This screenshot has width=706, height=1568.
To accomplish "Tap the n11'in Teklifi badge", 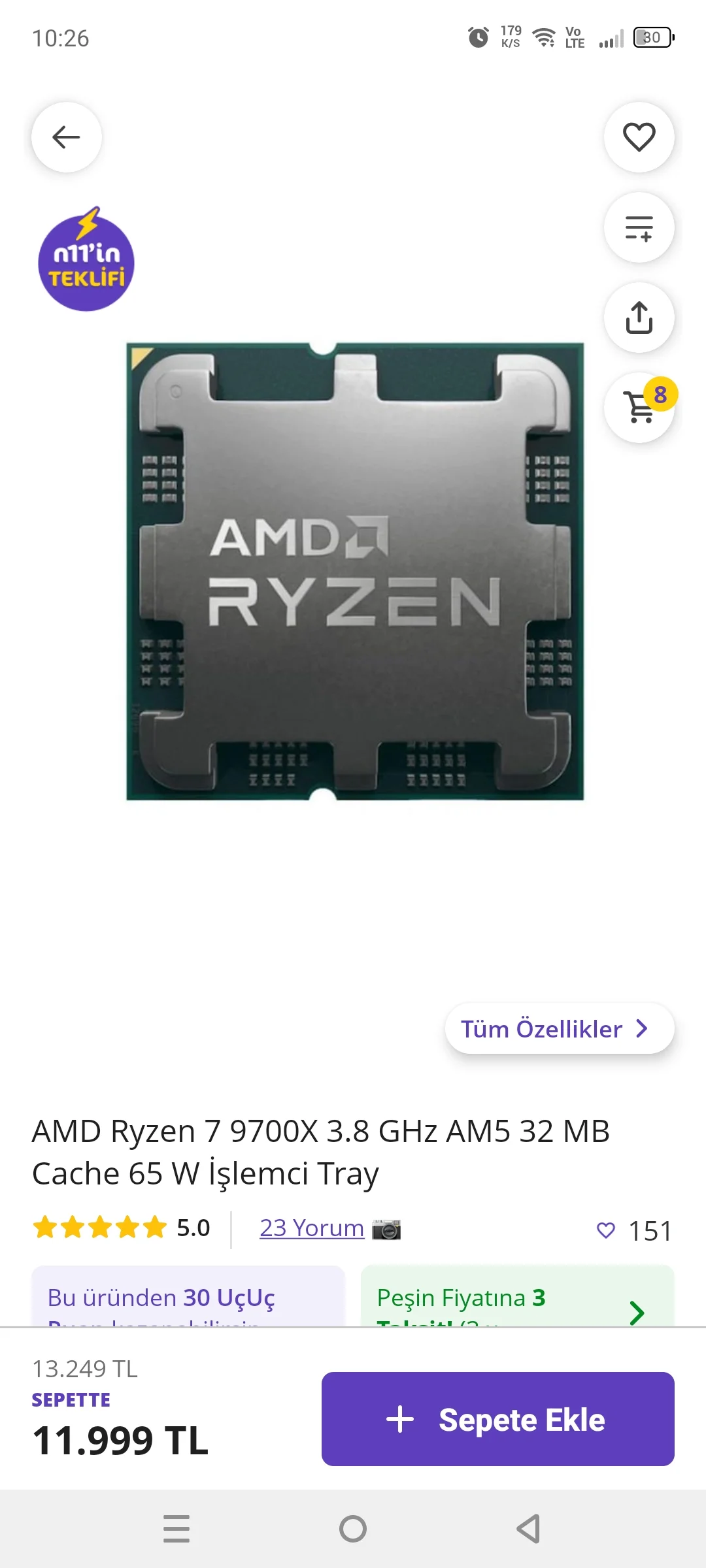I will [x=86, y=260].
